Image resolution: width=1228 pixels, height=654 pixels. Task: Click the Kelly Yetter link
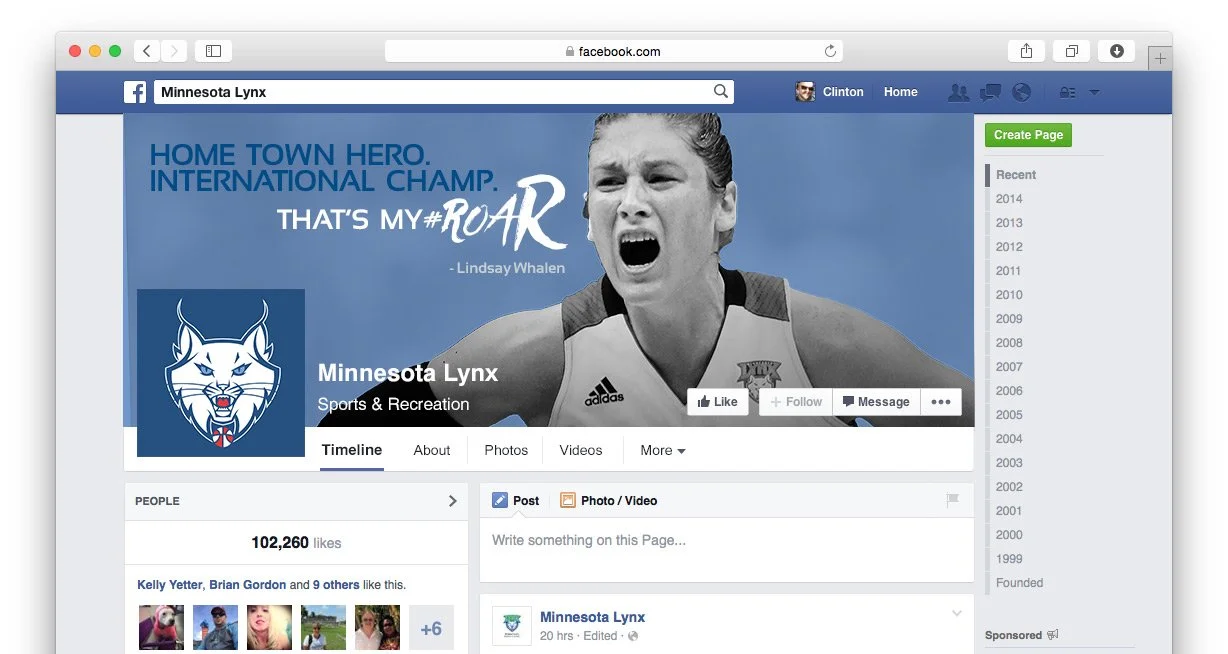tap(169, 585)
